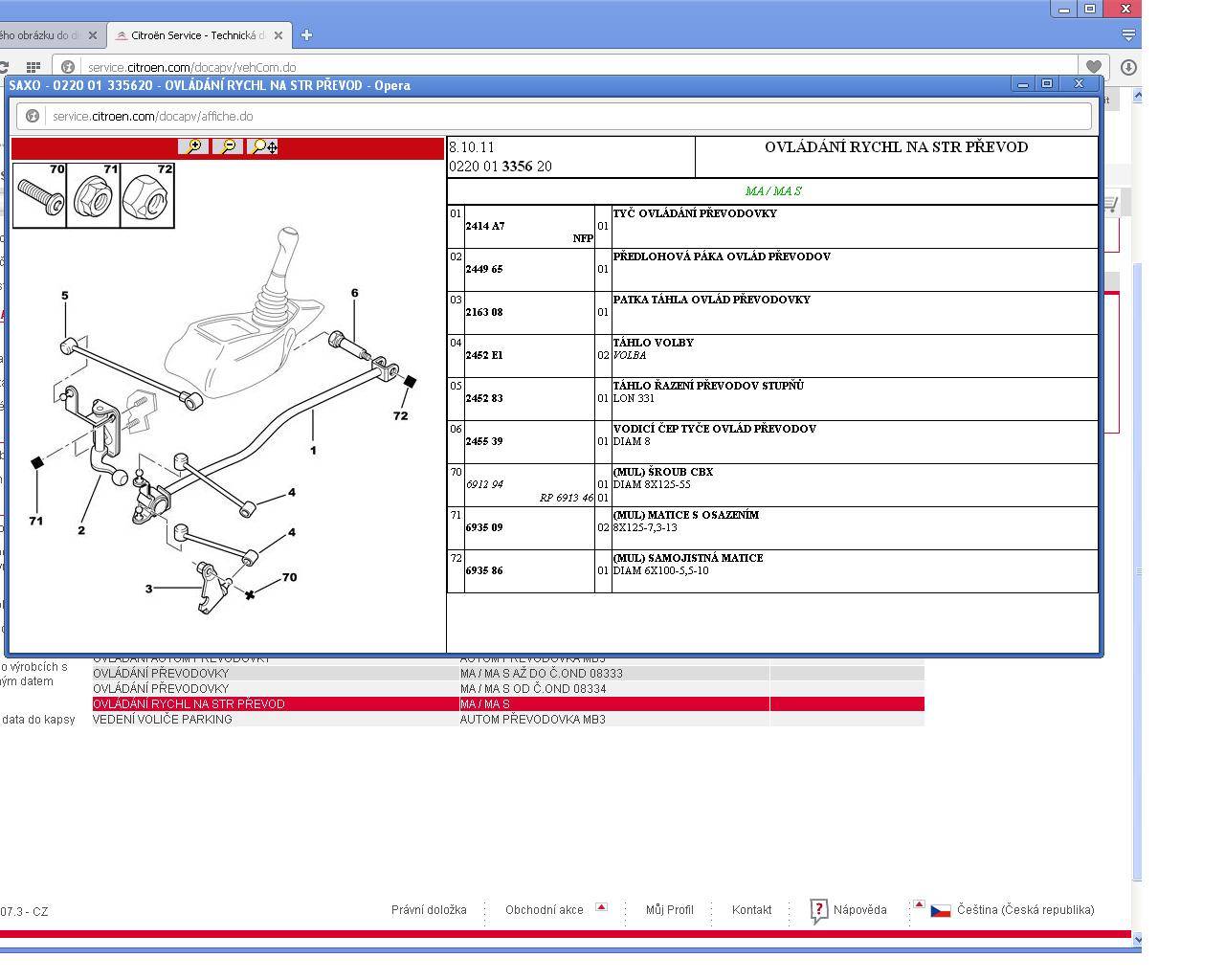Click replacement reference RP 6913 46
This screenshot has width=1225, height=980.
tap(567, 499)
